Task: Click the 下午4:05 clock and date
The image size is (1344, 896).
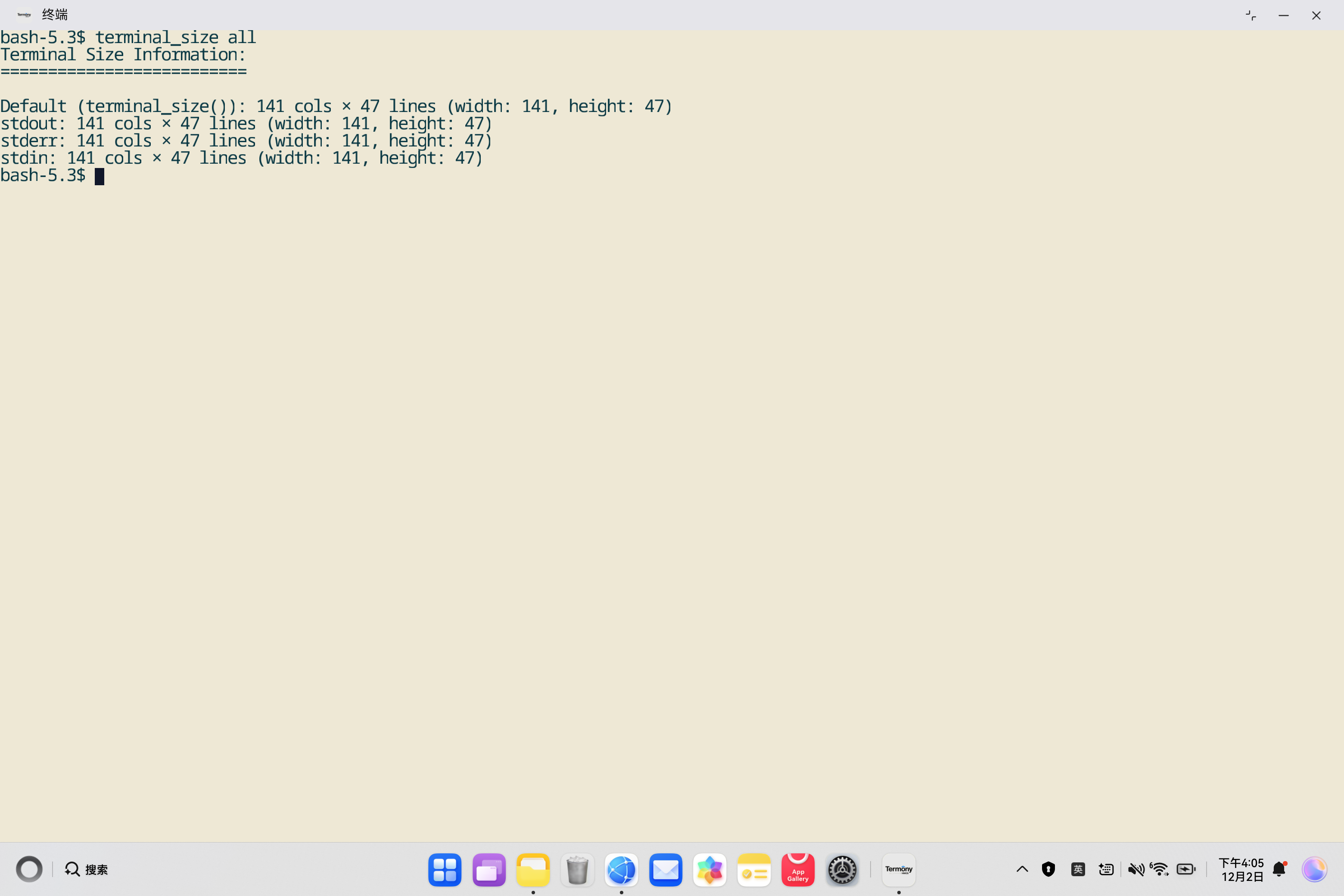Action: tap(1241, 869)
